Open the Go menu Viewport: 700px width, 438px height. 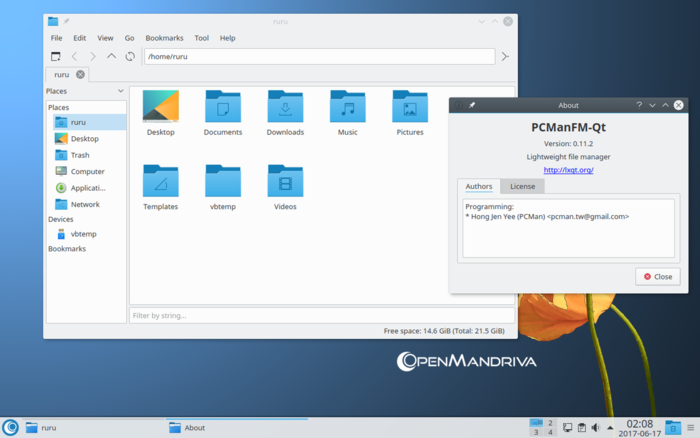coord(129,38)
